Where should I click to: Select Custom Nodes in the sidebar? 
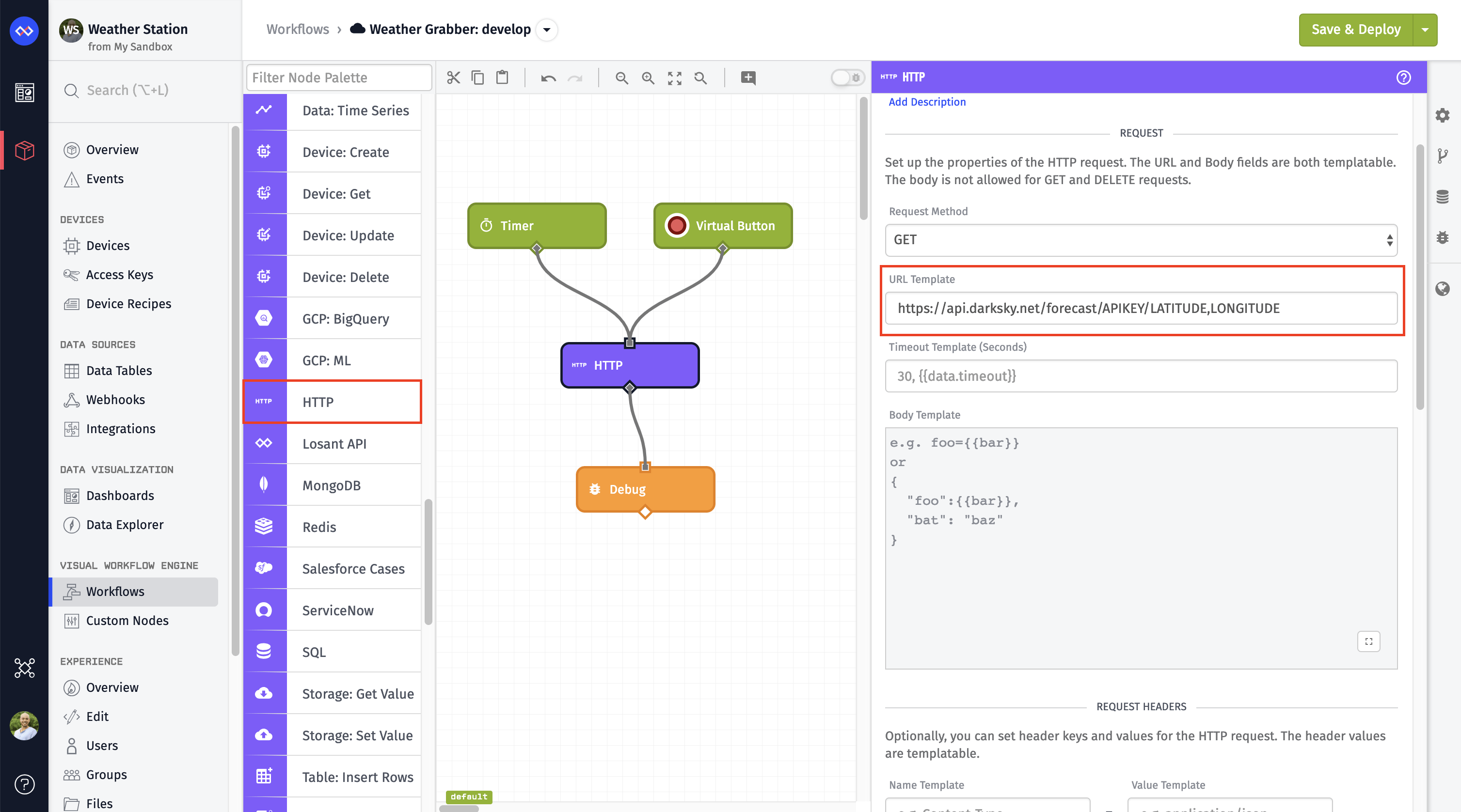click(x=127, y=620)
